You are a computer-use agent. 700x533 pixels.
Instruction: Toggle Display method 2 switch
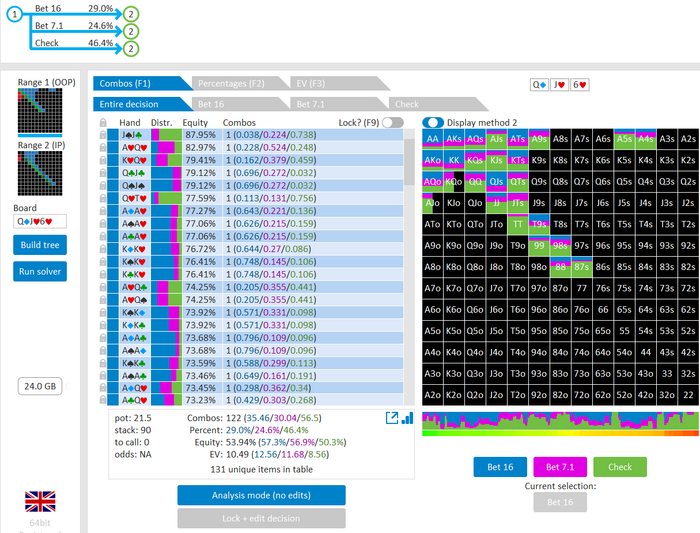433,122
